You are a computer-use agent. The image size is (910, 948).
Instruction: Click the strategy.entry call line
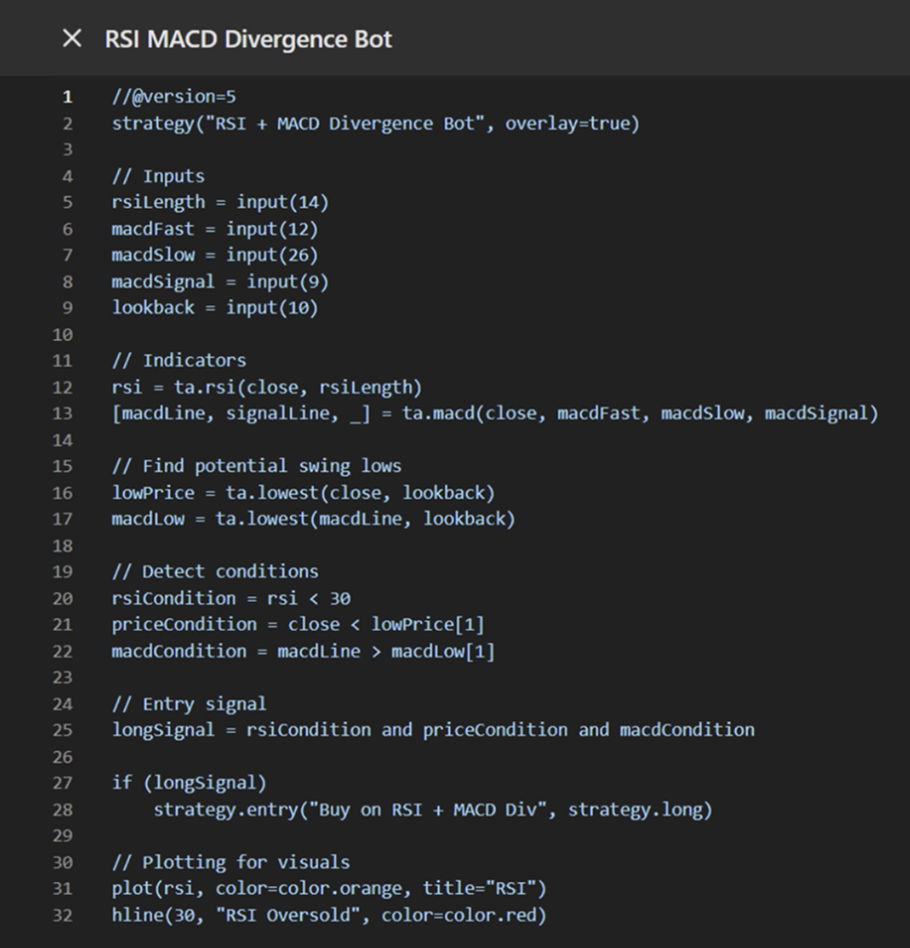coord(433,809)
